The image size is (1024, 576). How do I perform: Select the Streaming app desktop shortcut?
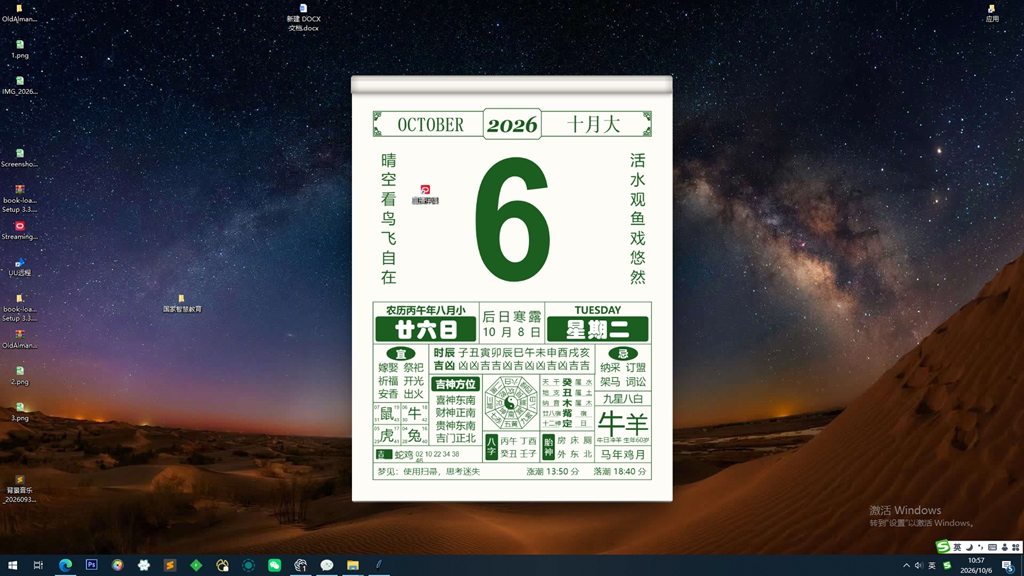20,231
